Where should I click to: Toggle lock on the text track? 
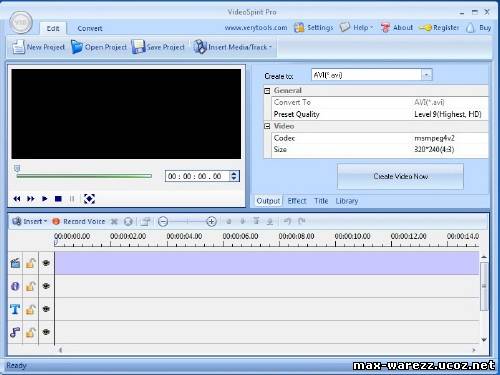coord(31,309)
